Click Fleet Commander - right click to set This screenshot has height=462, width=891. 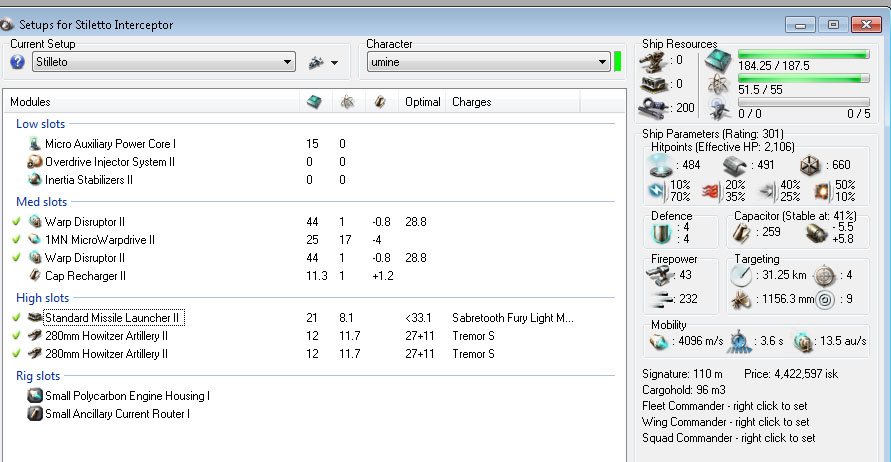point(725,406)
